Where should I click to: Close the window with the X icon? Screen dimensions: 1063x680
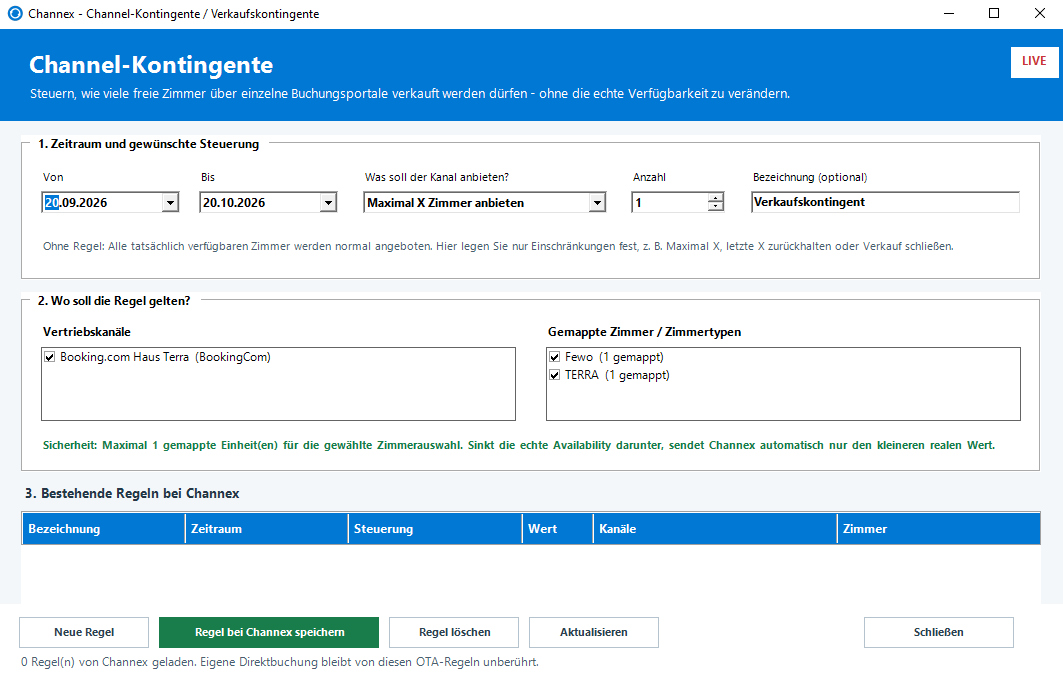tap(1039, 14)
